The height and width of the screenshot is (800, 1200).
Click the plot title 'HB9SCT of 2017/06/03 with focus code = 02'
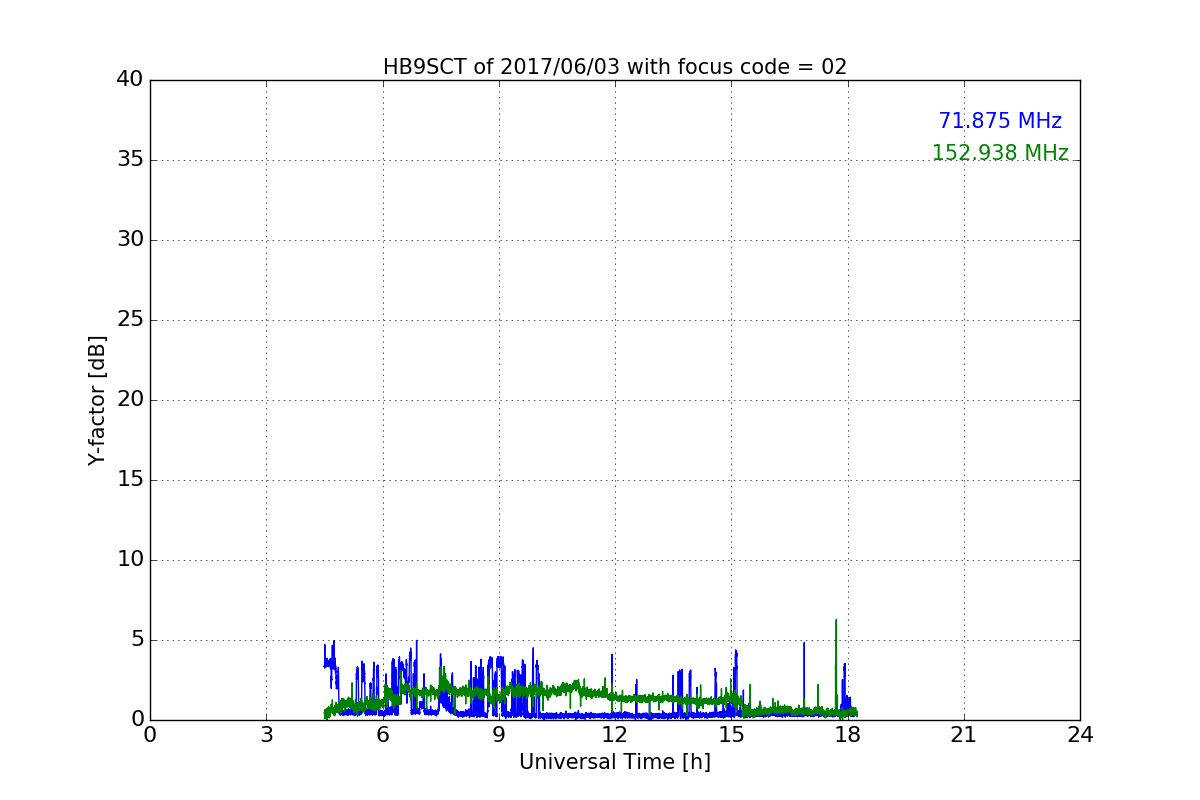point(615,67)
